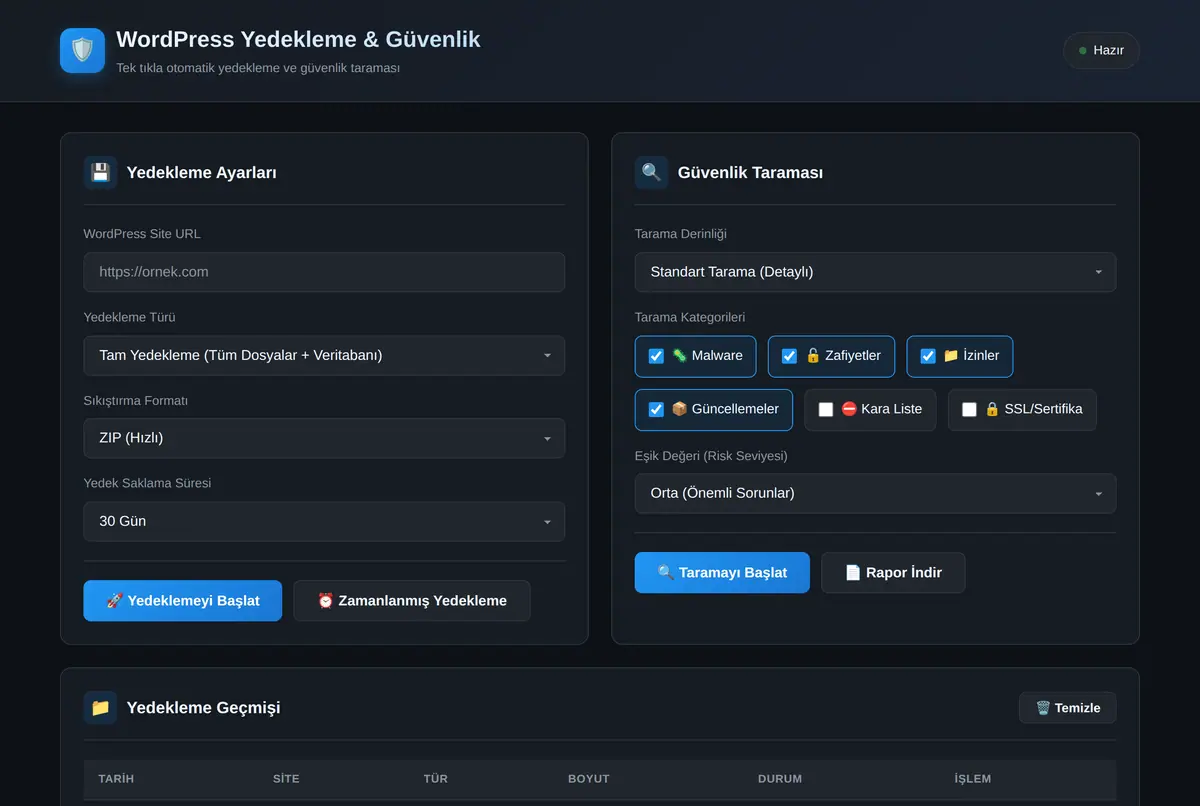Uncheck the Güncellemeler checkbox
The height and width of the screenshot is (806, 1200).
pyautogui.click(x=656, y=409)
